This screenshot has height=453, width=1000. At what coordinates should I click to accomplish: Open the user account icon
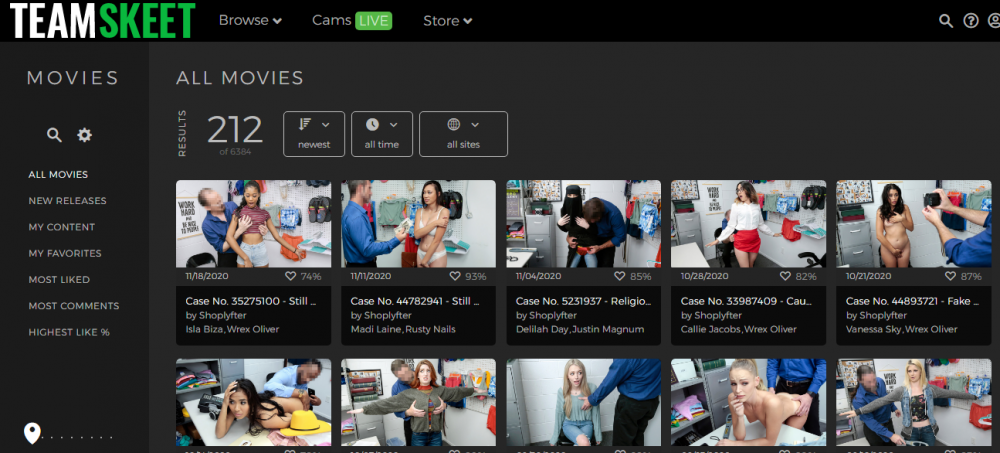tap(993, 21)
